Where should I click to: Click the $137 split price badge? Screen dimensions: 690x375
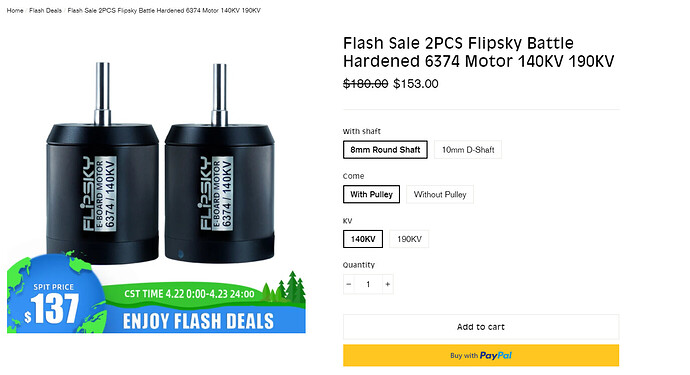coord(51,304)
